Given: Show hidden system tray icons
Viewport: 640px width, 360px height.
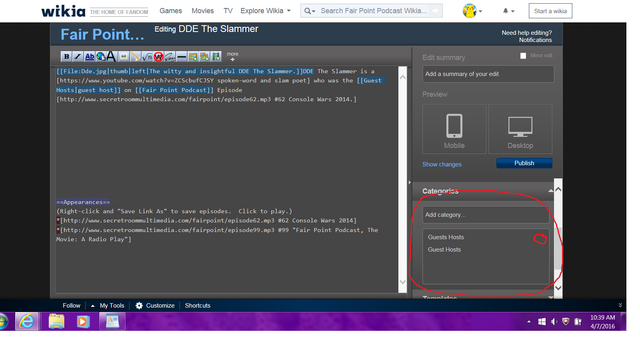Looking at the screenshot, I should point(529,322).
